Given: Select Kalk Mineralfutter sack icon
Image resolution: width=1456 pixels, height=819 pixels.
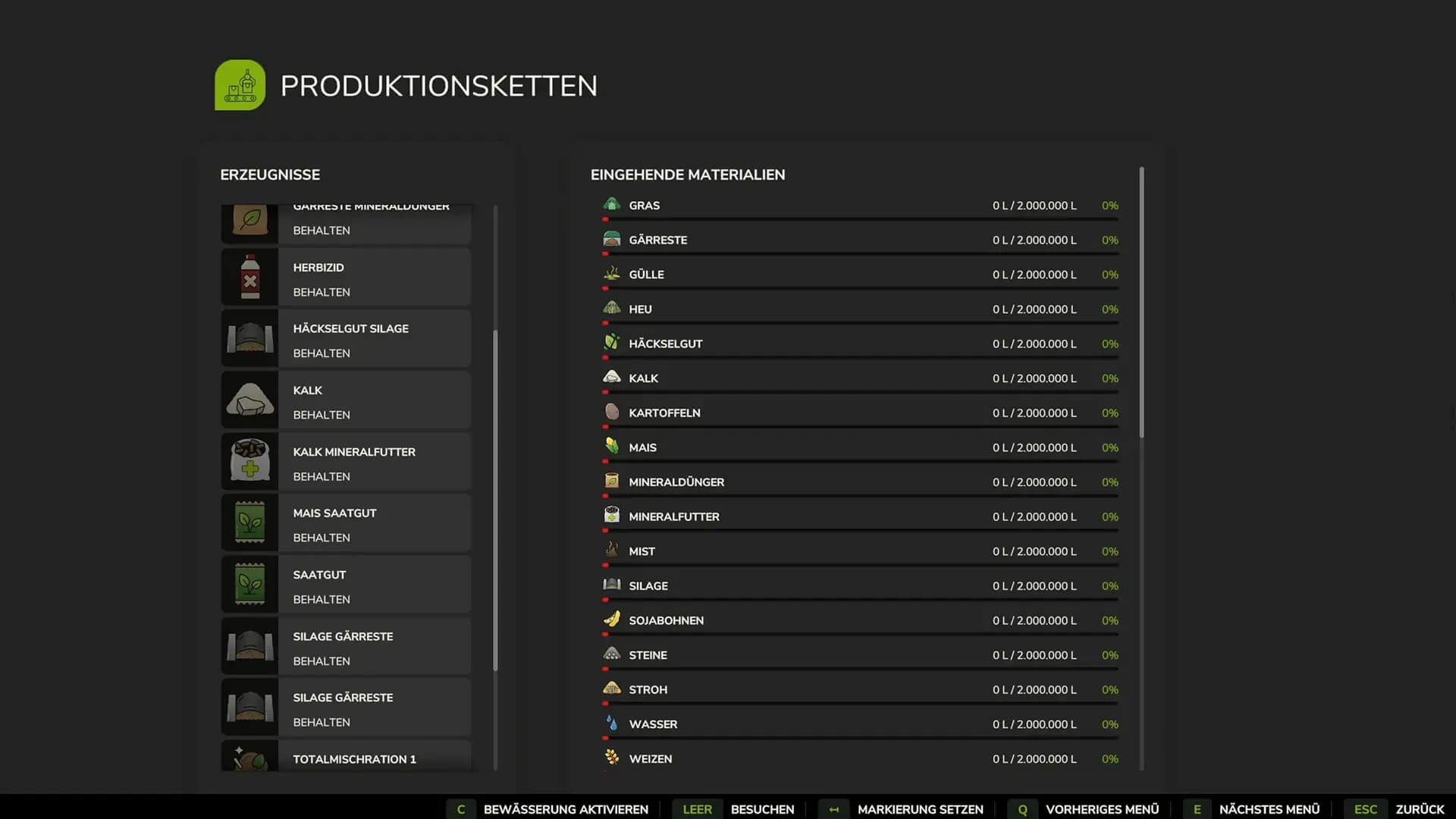Looking at the screenshot, I should pyautogui.click(x=249, y=462).
